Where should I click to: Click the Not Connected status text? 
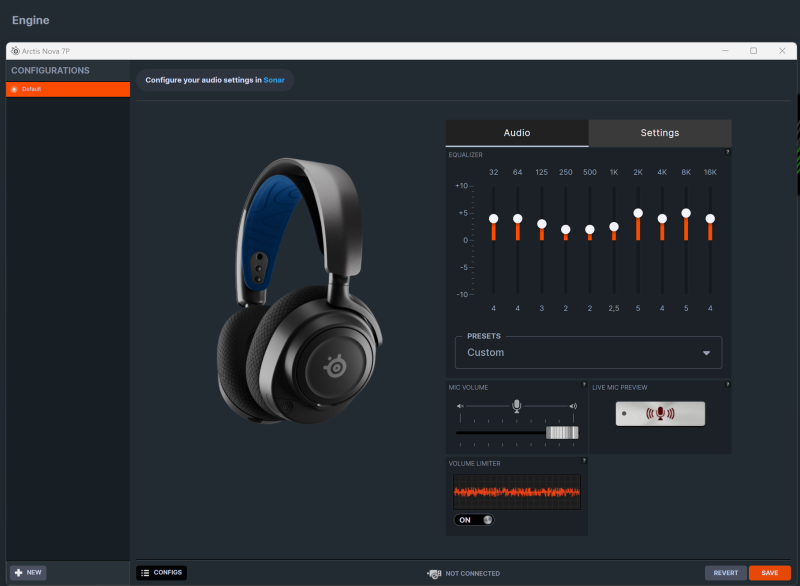[472, 574]
